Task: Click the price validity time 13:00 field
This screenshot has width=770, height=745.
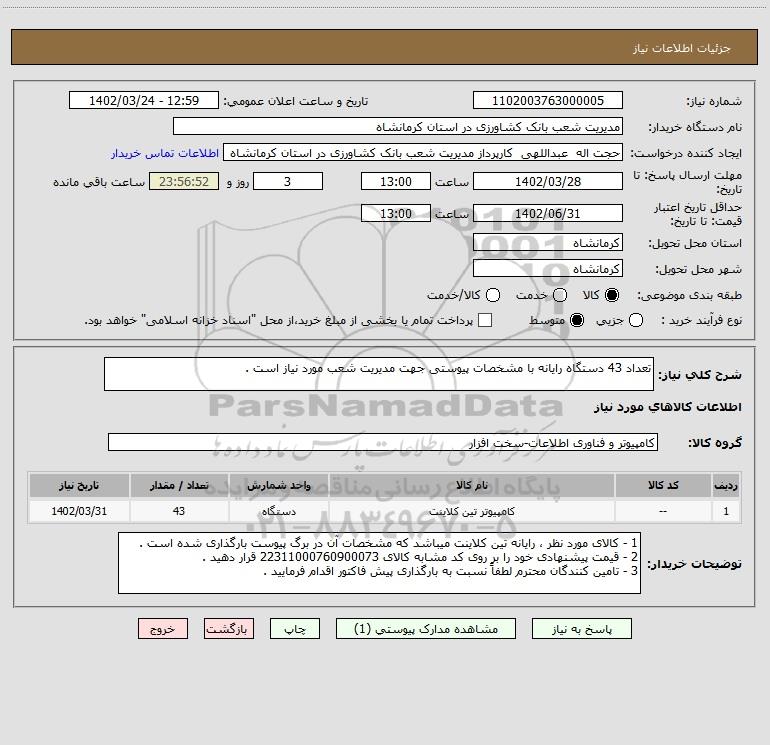Action: 396,213
